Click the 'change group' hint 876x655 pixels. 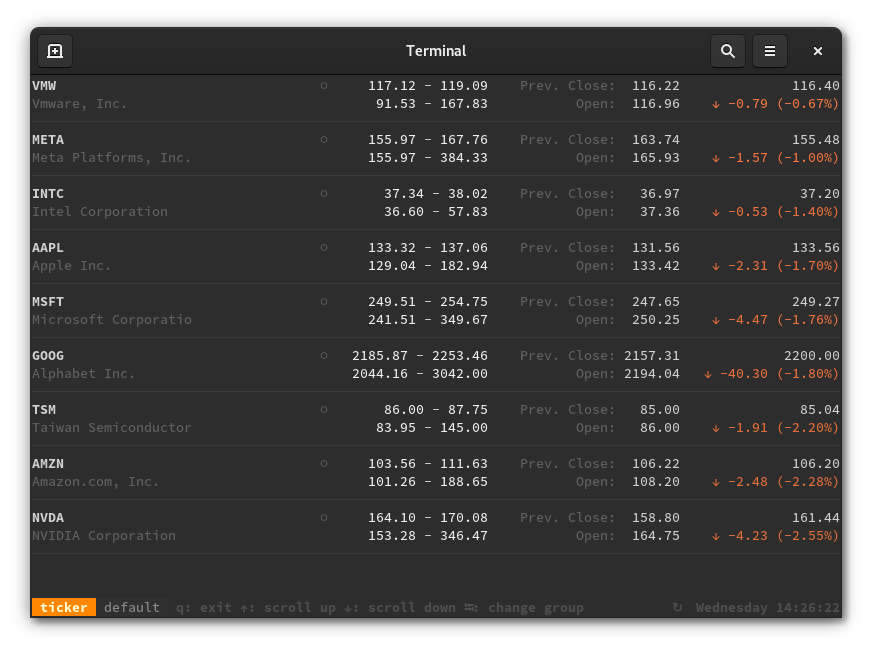click(536, 607)
